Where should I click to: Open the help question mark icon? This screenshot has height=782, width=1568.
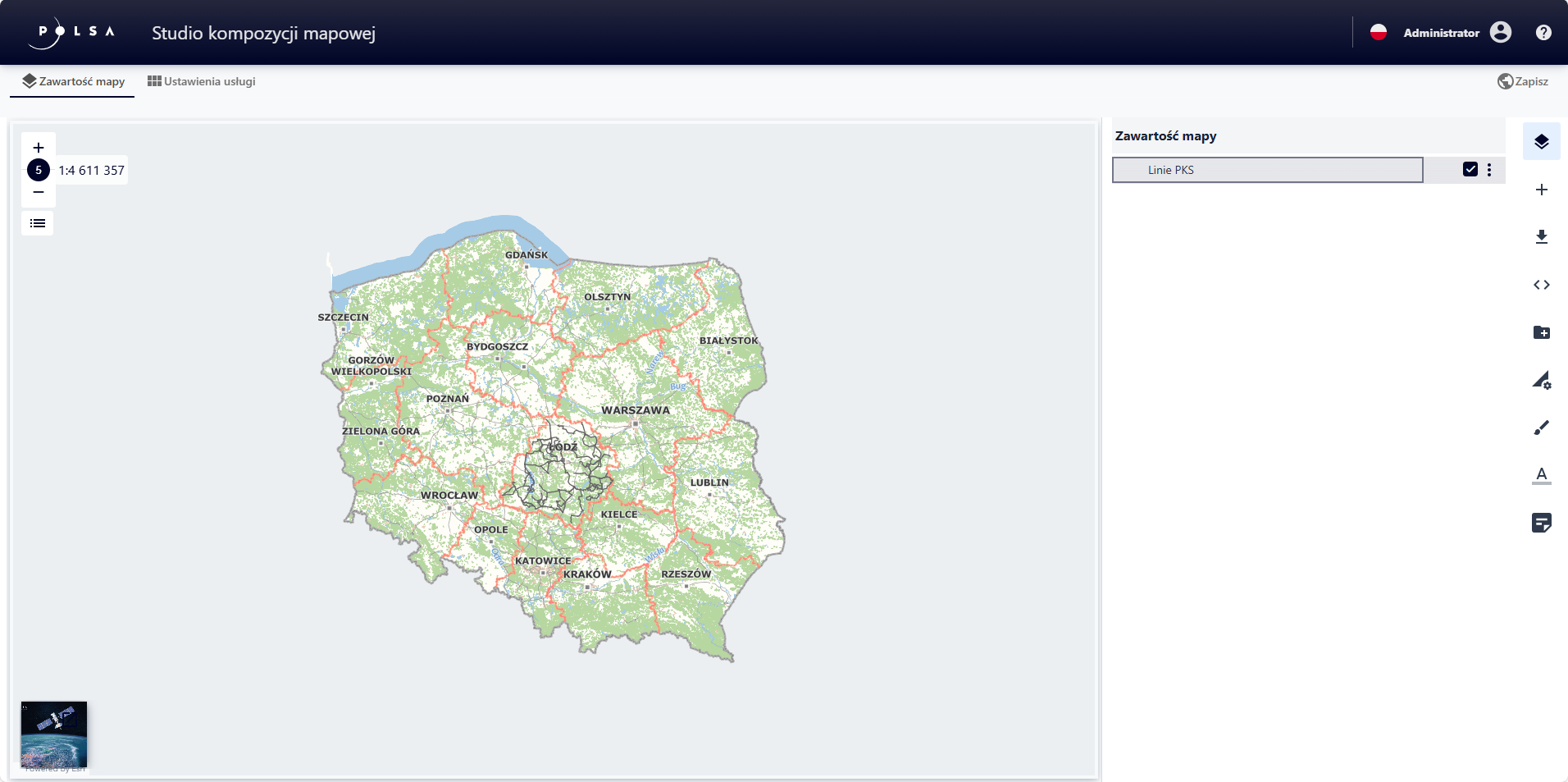pyautogui.click(x=1543, y=33)
